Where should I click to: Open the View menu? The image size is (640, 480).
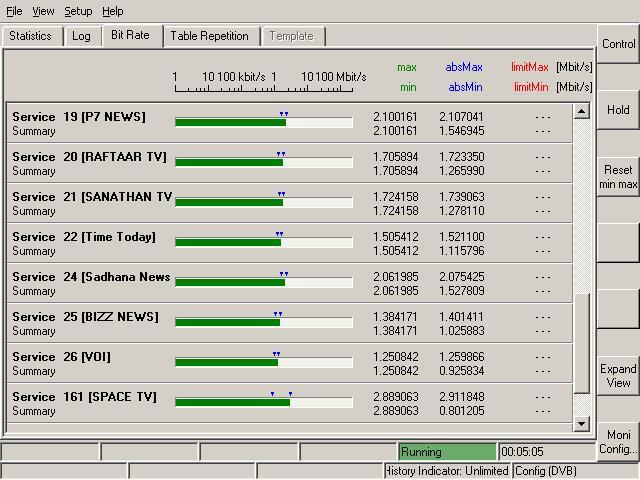pyautogui.click(x=43, y=11)
